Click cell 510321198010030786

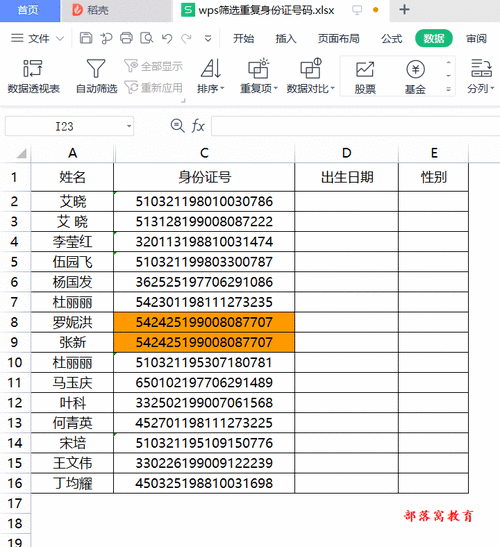(x=204, y=201)
